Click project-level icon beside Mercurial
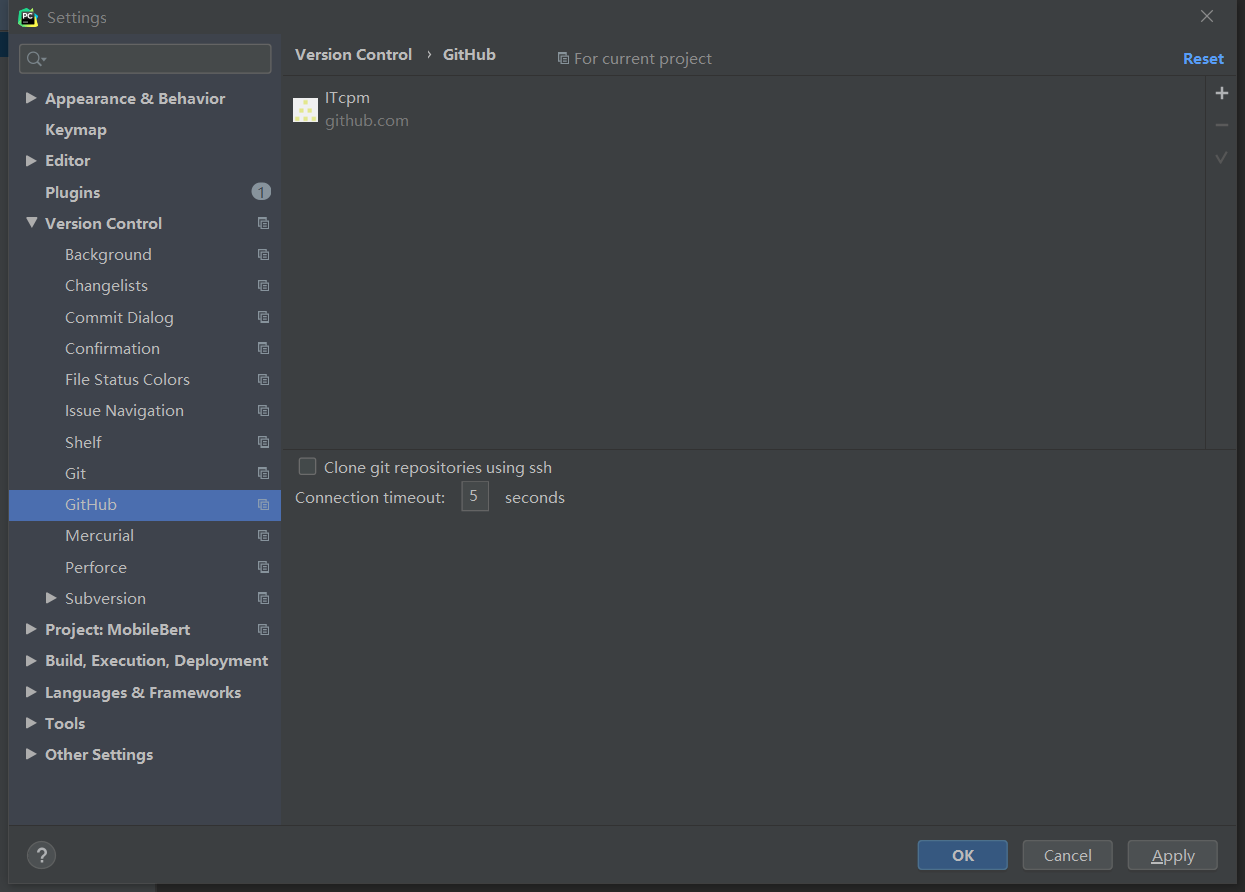This screenshot has height=892, width=1245. 263,536
